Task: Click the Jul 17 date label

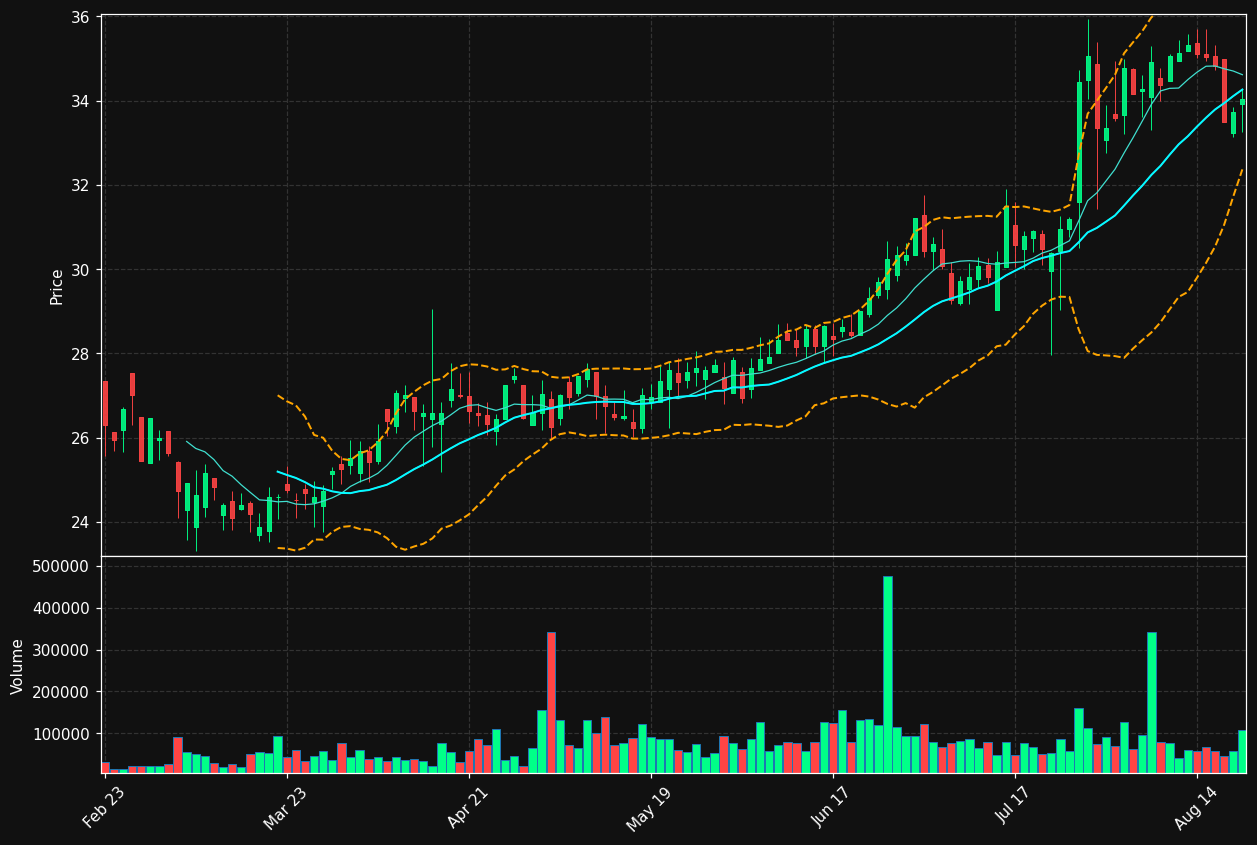Action: click(x=1015, y=807)
